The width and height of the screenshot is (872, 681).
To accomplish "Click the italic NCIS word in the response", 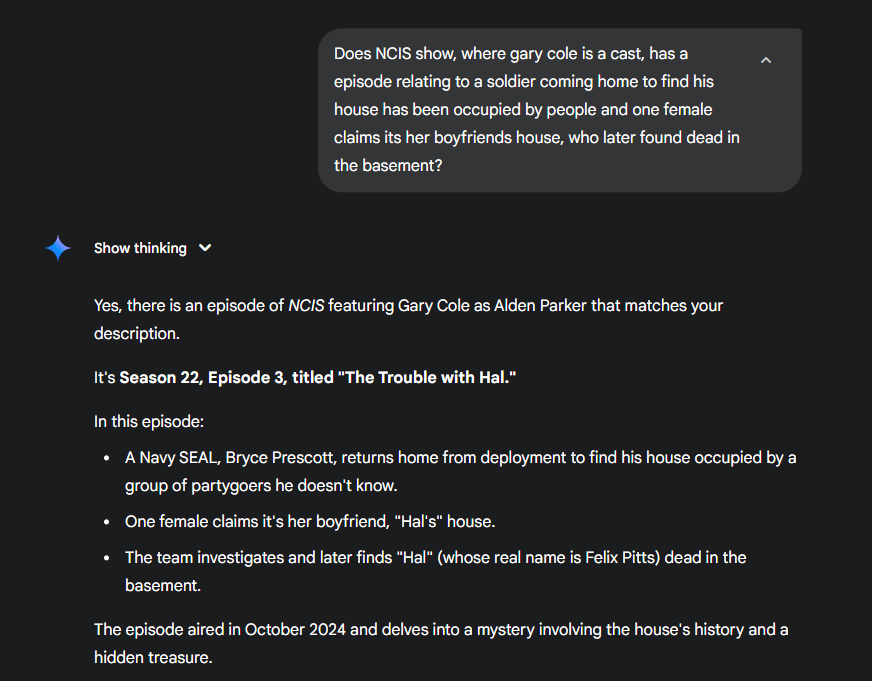I will point(306,306).
